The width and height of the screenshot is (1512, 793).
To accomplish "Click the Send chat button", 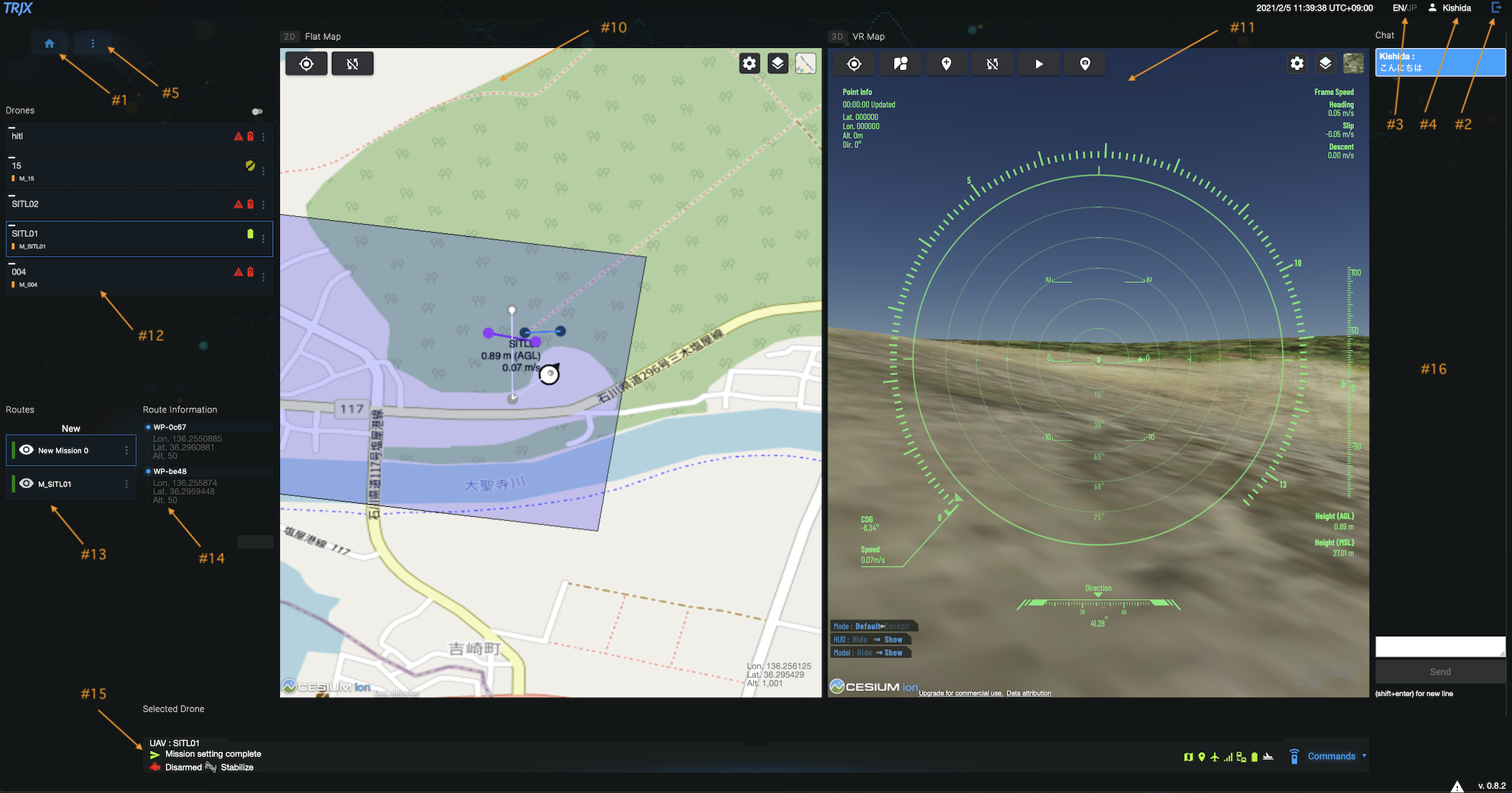I will point(1439,672).
